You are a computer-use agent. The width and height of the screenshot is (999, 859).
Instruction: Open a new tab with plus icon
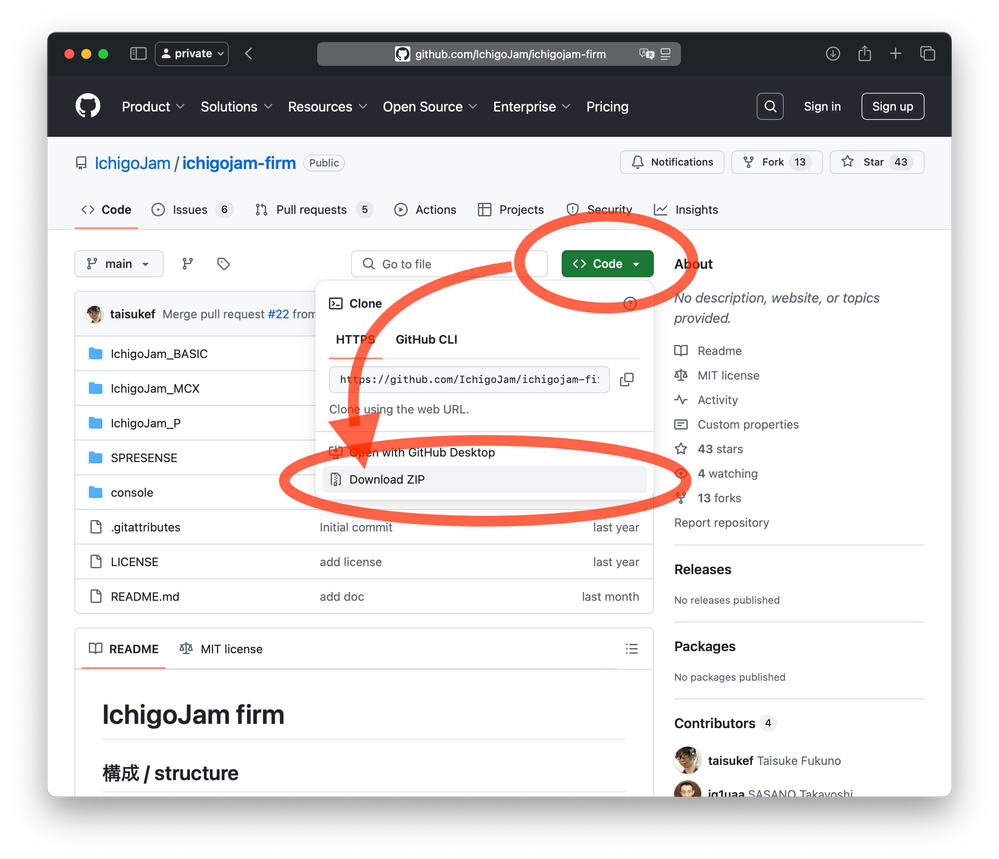coord(895,54)
